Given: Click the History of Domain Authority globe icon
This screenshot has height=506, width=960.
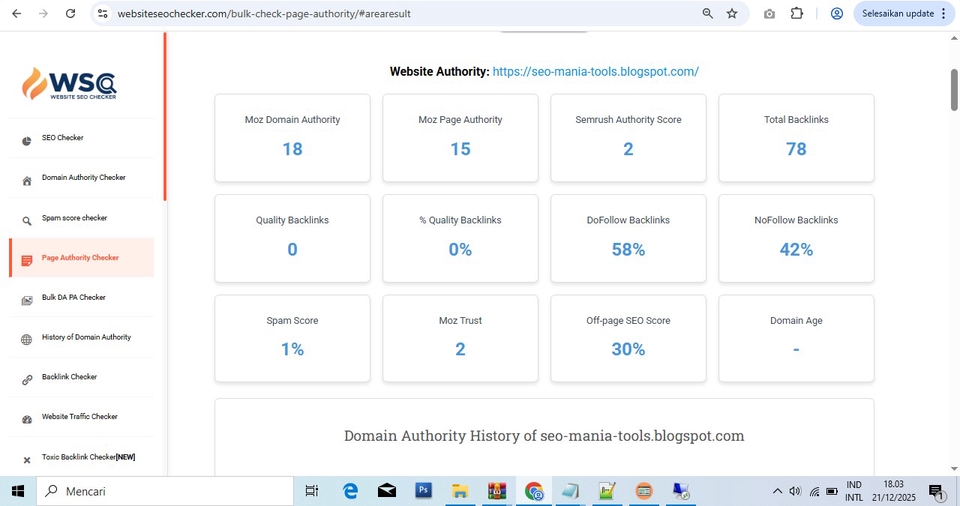Looking at the screenshot, I should [x=27, y=339].
